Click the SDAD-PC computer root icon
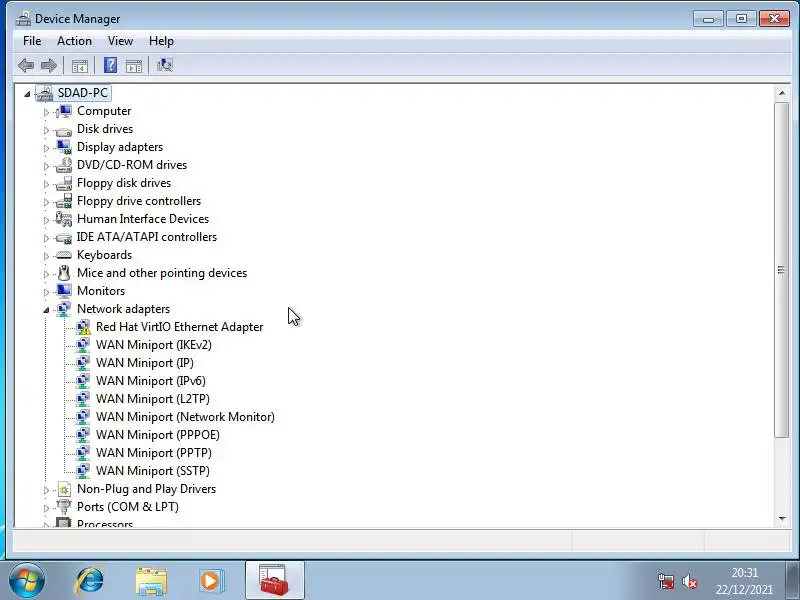 [x=44, y=93]
